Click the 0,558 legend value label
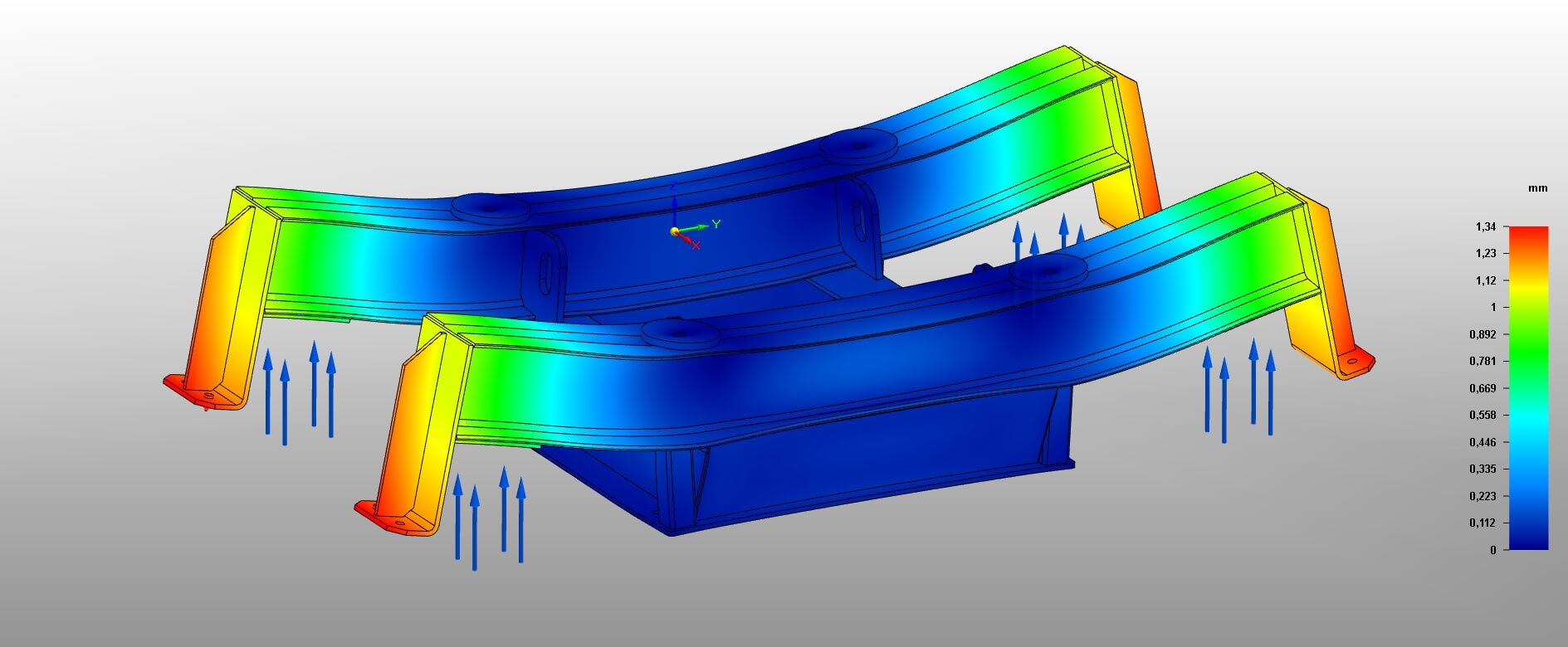The height and width of the screenshot is (647, 1568). point(1483,415)
